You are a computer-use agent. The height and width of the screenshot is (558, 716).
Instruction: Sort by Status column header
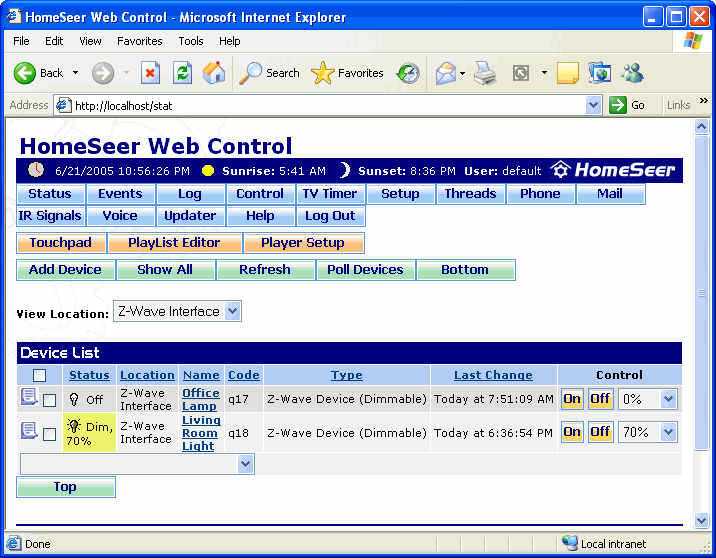point(90,375)
